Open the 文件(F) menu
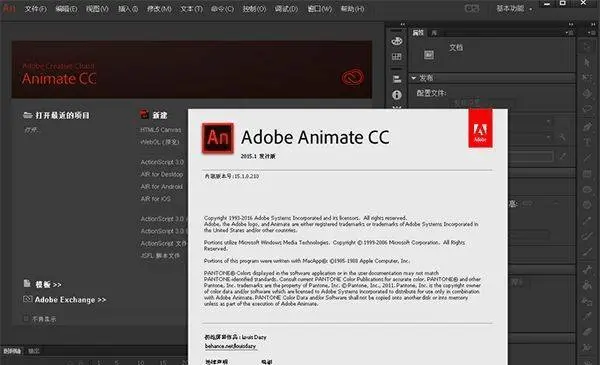This screenshot has height=365, width=600. (x=36, y=8)
